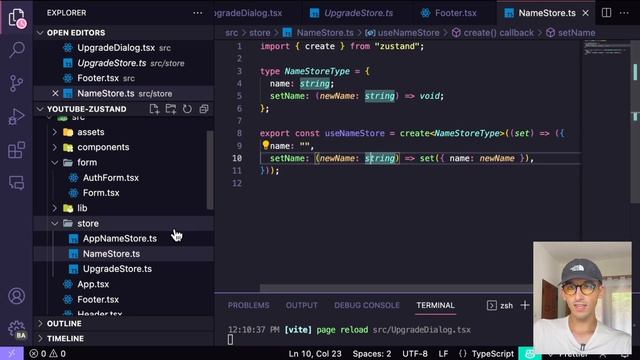Open the OUTPUT panel tab

pyautogui.click(x=302, y=305)
